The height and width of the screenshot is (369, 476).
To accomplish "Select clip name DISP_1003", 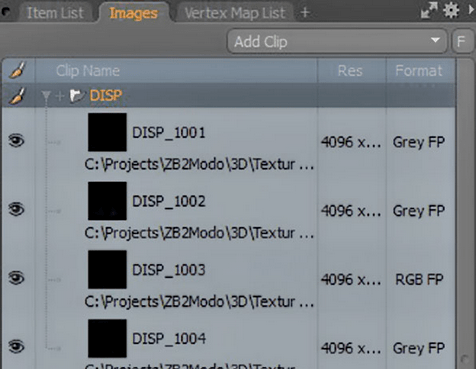I will pos(169,270).
